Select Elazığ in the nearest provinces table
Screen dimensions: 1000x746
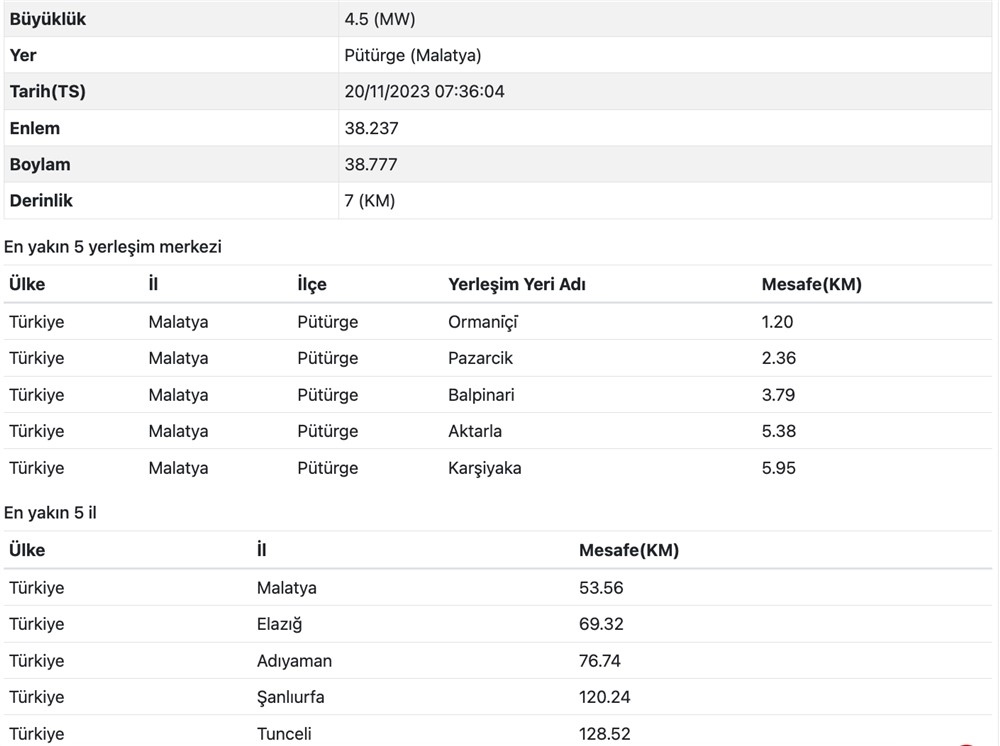point(279,624)
